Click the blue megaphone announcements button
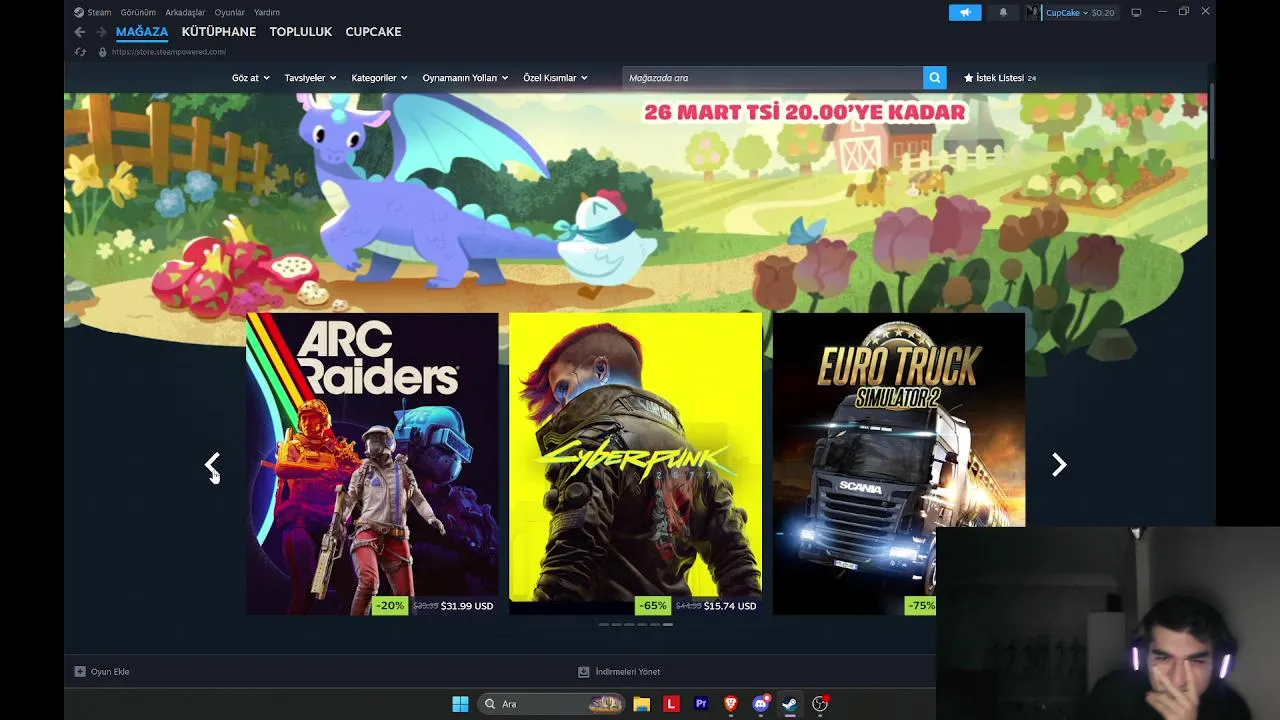Image resolution: width=1280 pixels, height=720 pixels. tap(965, 12)
